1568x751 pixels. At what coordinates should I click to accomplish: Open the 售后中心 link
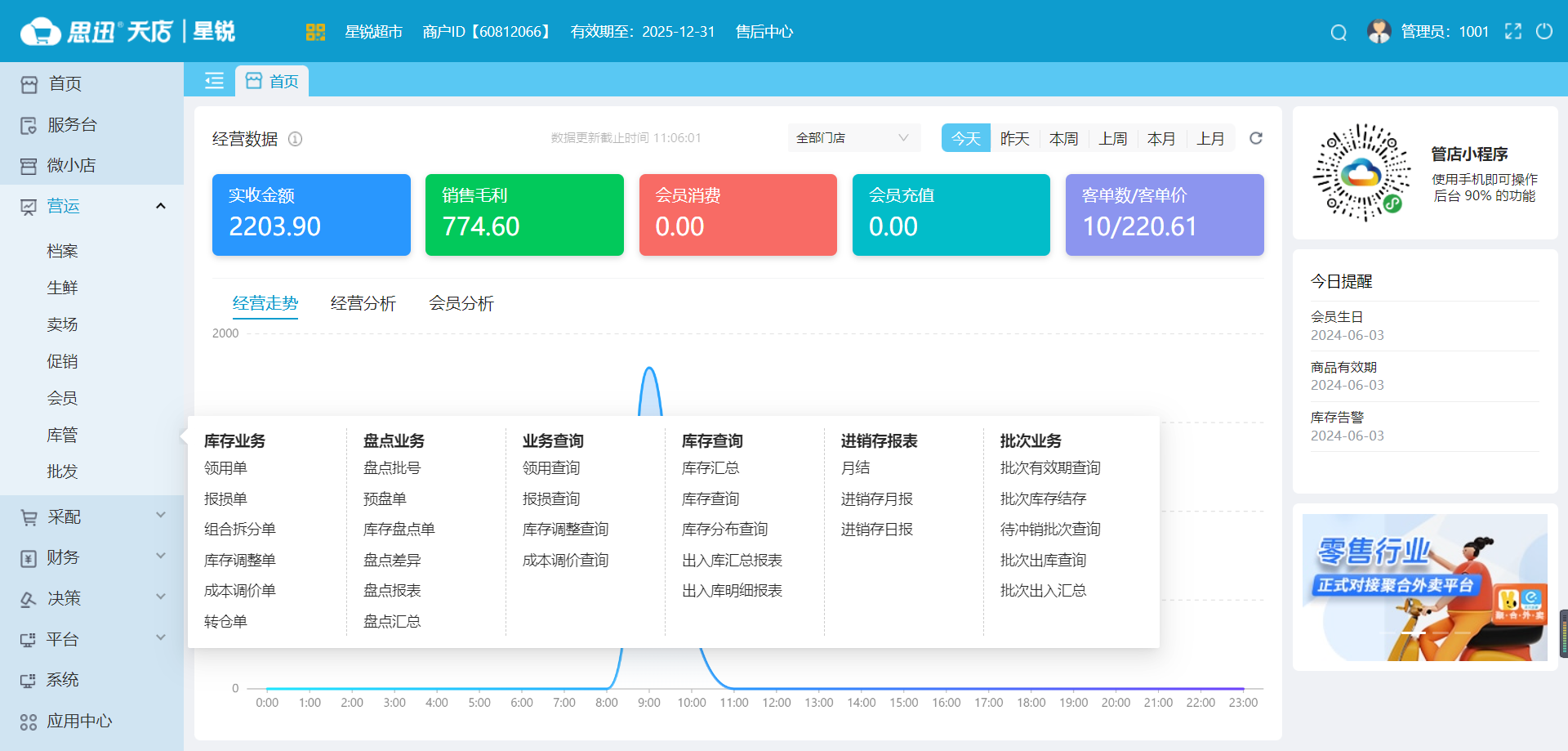click(x=763, y=33)
